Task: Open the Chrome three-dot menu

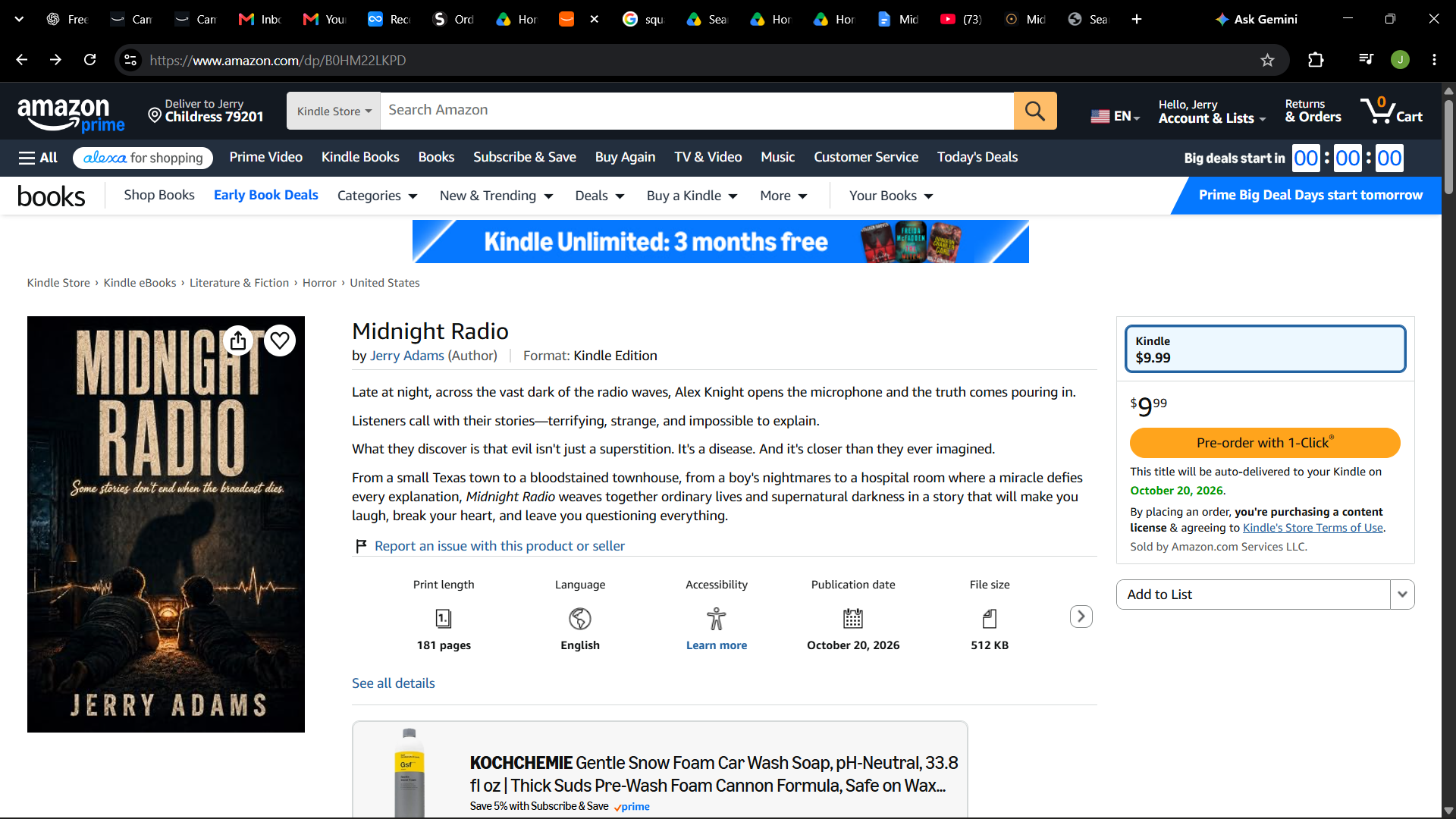Action: 1434,60
